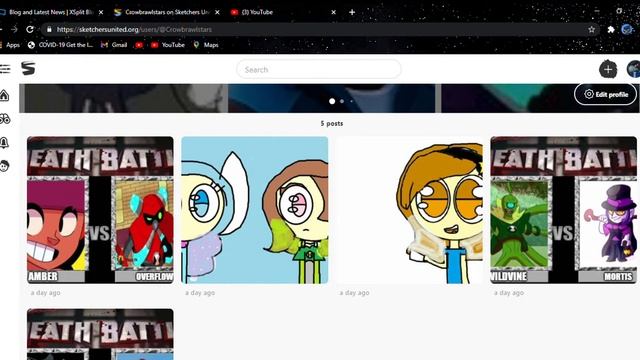Close the Blog and Latest News tab

[101, 12]
